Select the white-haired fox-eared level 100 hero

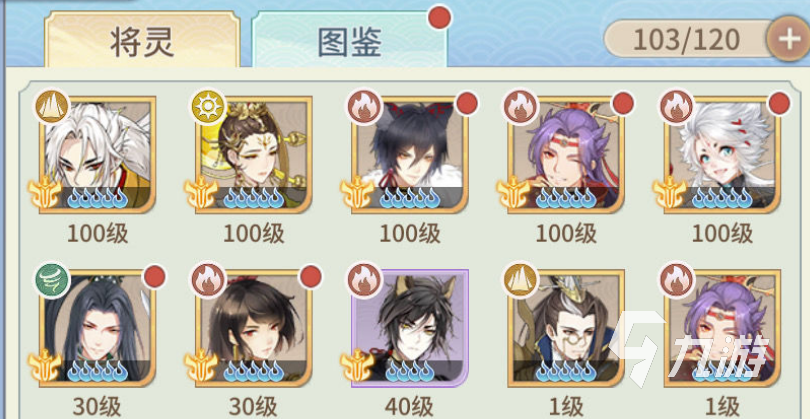point(97,154)
